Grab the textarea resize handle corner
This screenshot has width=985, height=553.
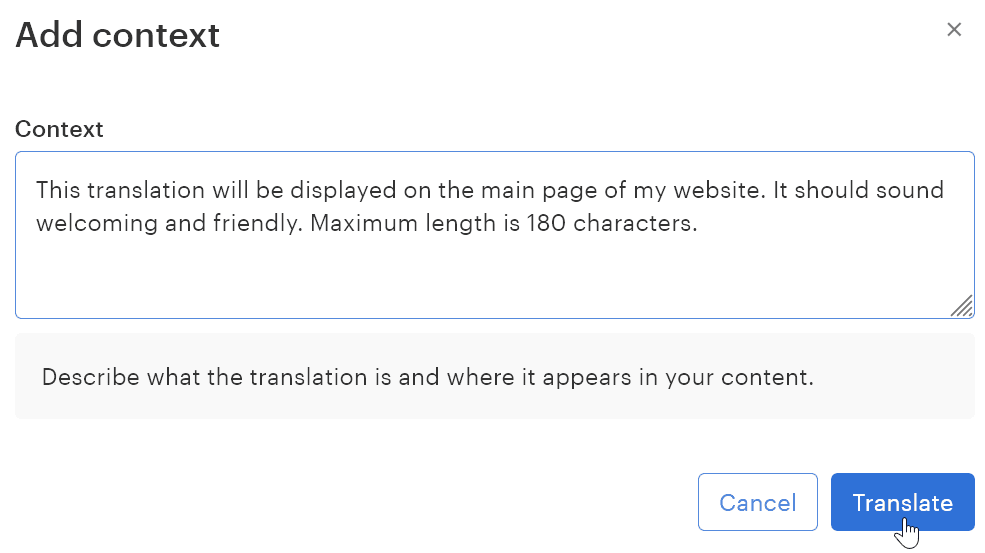click(962, 306)
